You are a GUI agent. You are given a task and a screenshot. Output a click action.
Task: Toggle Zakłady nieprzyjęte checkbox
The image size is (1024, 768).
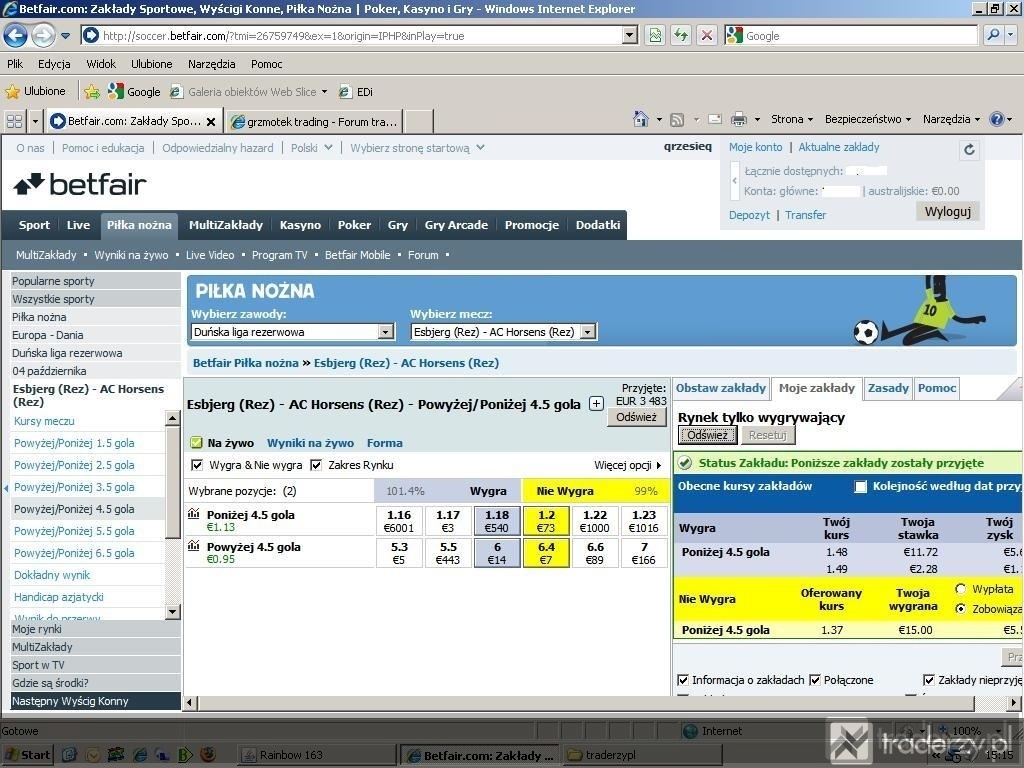click(929, 680)
